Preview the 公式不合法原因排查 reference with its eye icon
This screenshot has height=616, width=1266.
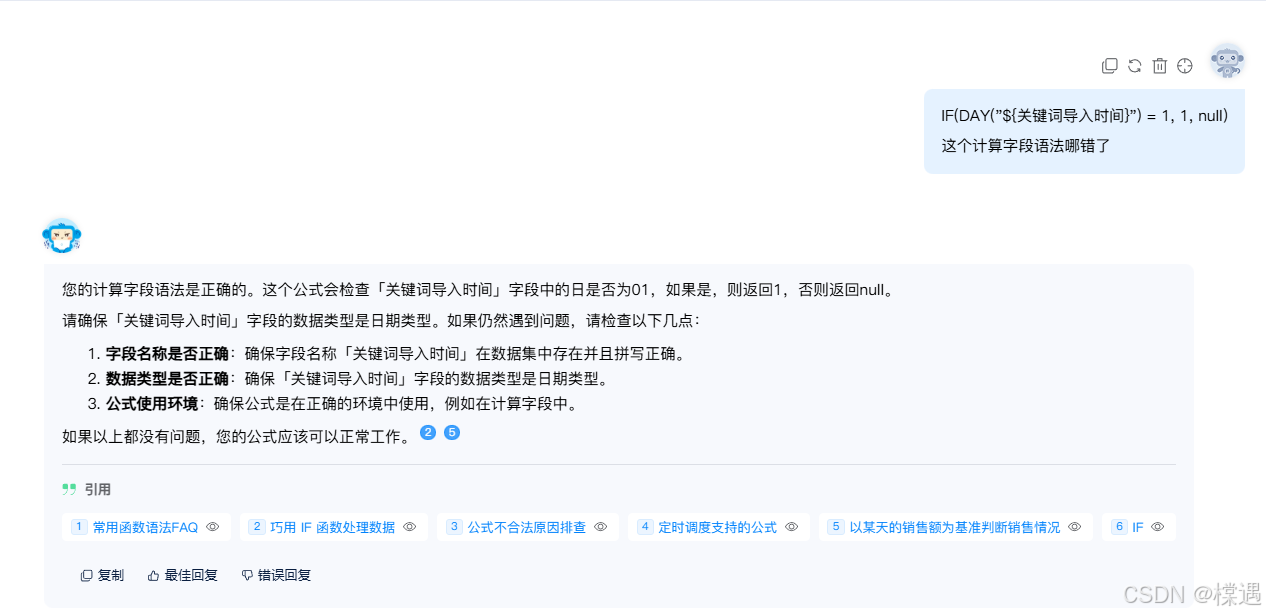point(600,527)
